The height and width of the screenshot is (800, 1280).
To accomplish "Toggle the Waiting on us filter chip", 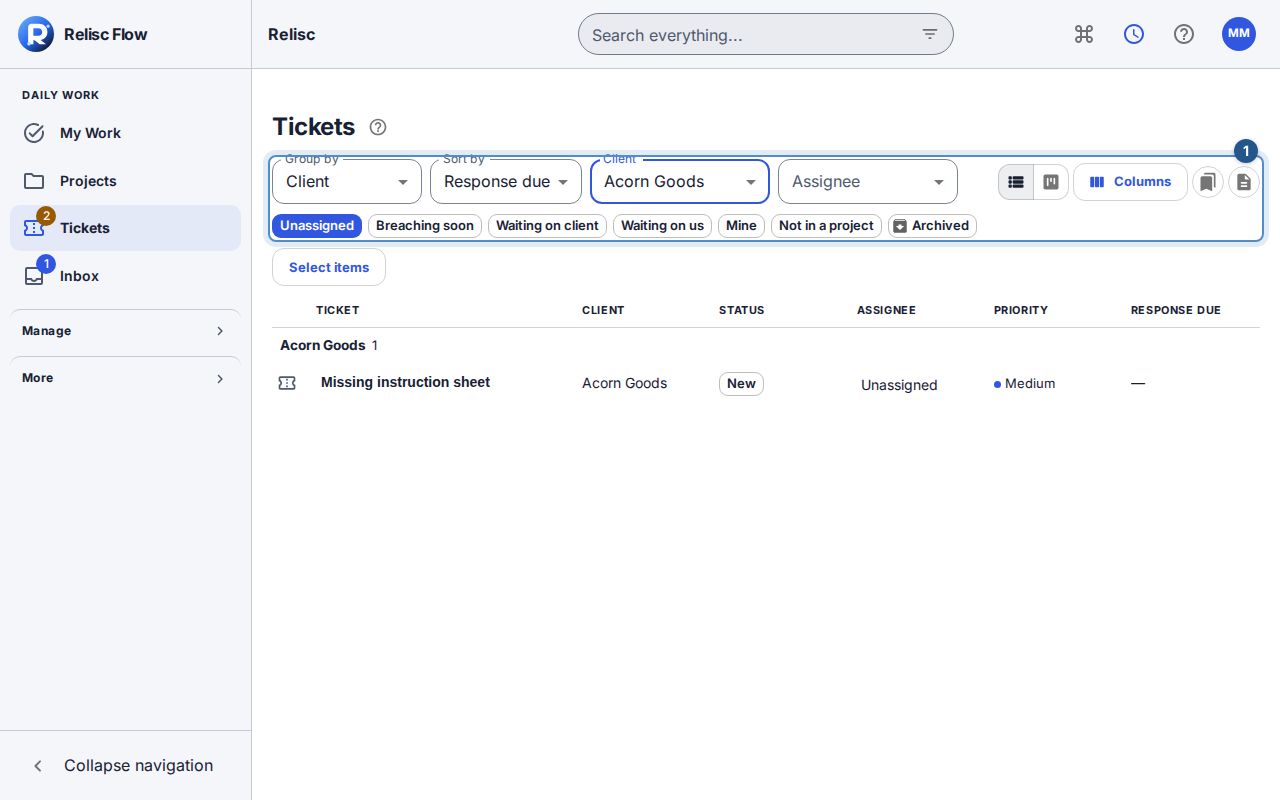I will [x=662, y=226].
